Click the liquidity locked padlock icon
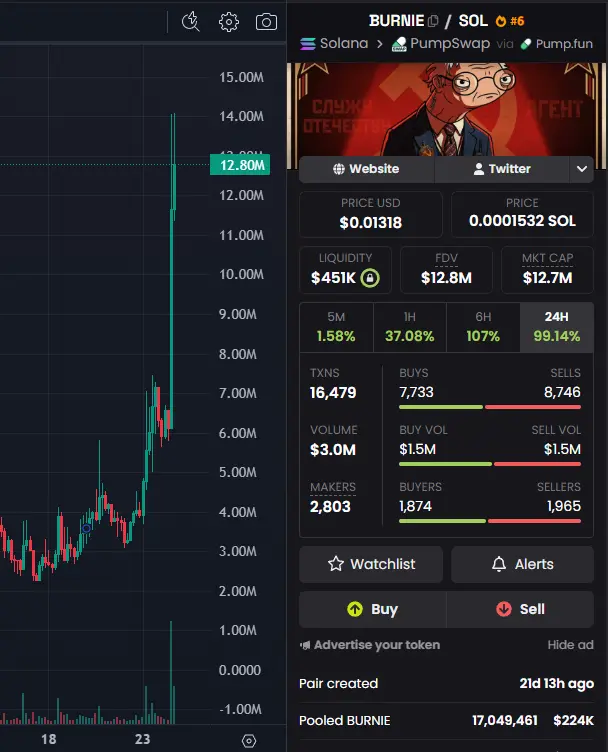 click(x=370, y=278)
